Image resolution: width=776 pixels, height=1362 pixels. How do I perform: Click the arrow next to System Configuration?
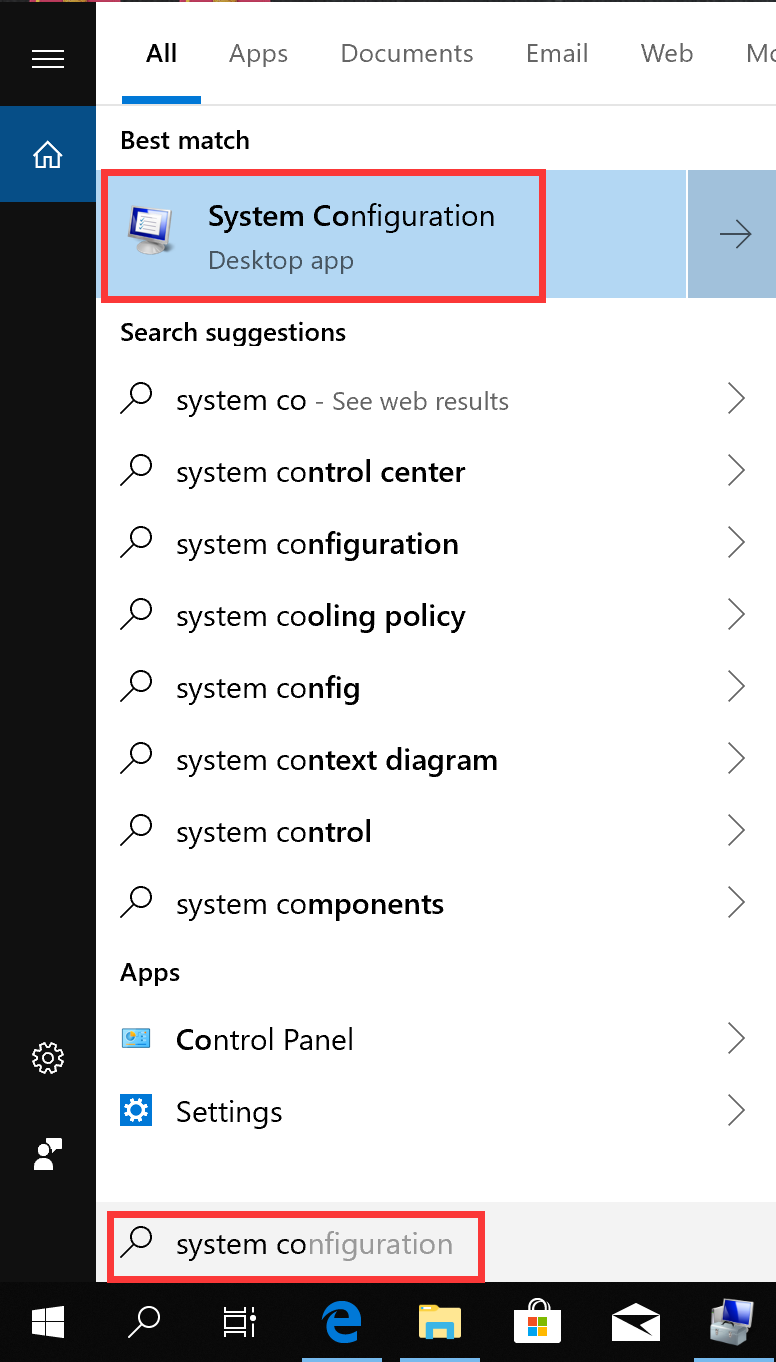pyautogui.click(x=734, y=233)
